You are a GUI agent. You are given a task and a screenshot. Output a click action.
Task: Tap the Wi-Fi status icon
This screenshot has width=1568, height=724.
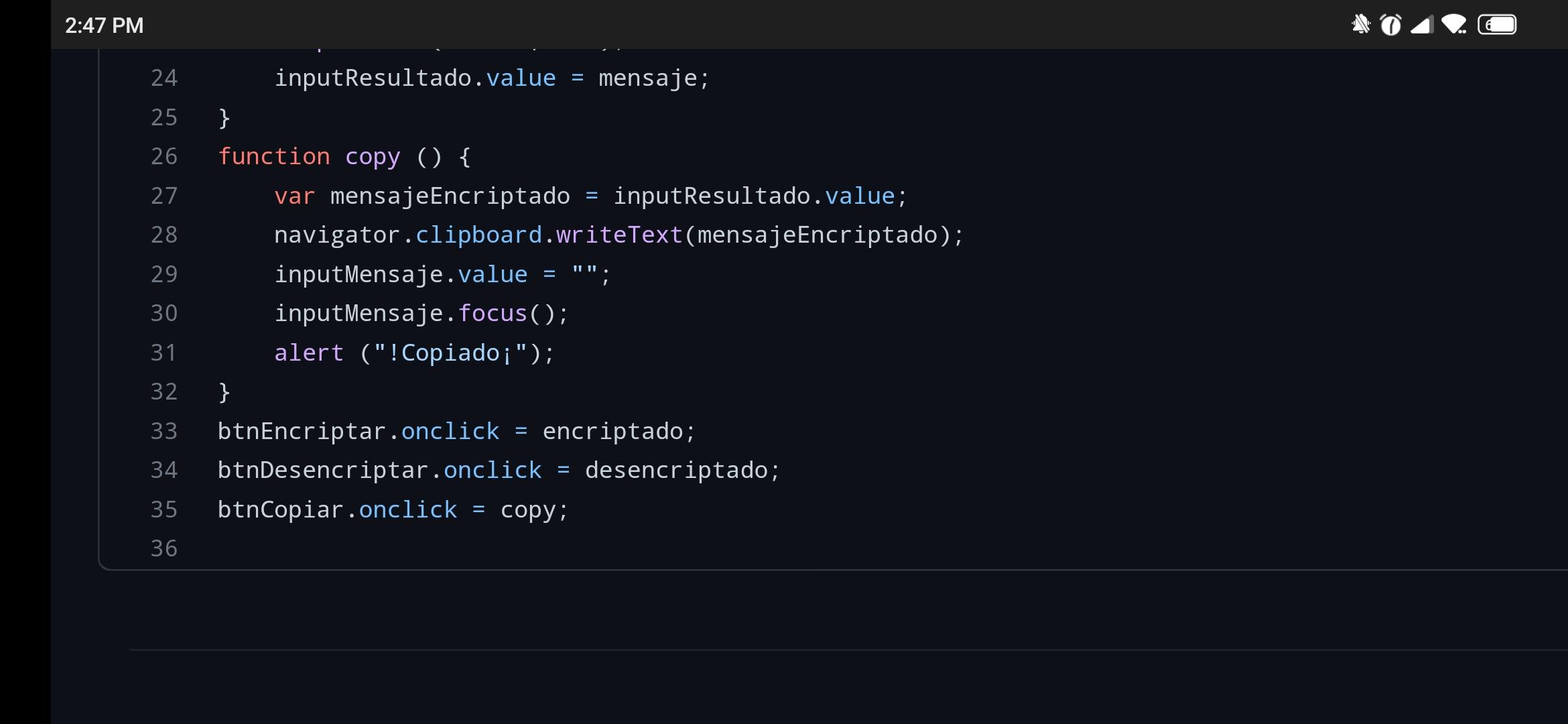click(x=1454, y=25)
